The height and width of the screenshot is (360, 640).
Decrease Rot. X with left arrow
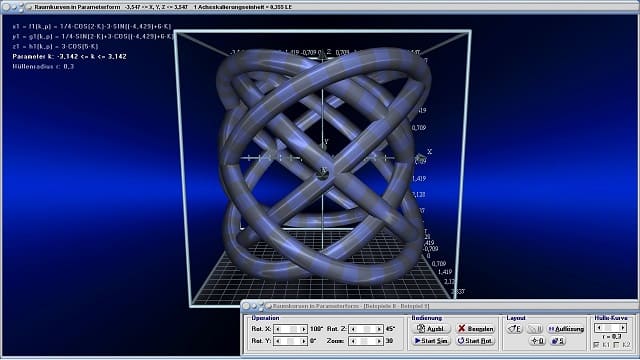click(x=278, y=329)
